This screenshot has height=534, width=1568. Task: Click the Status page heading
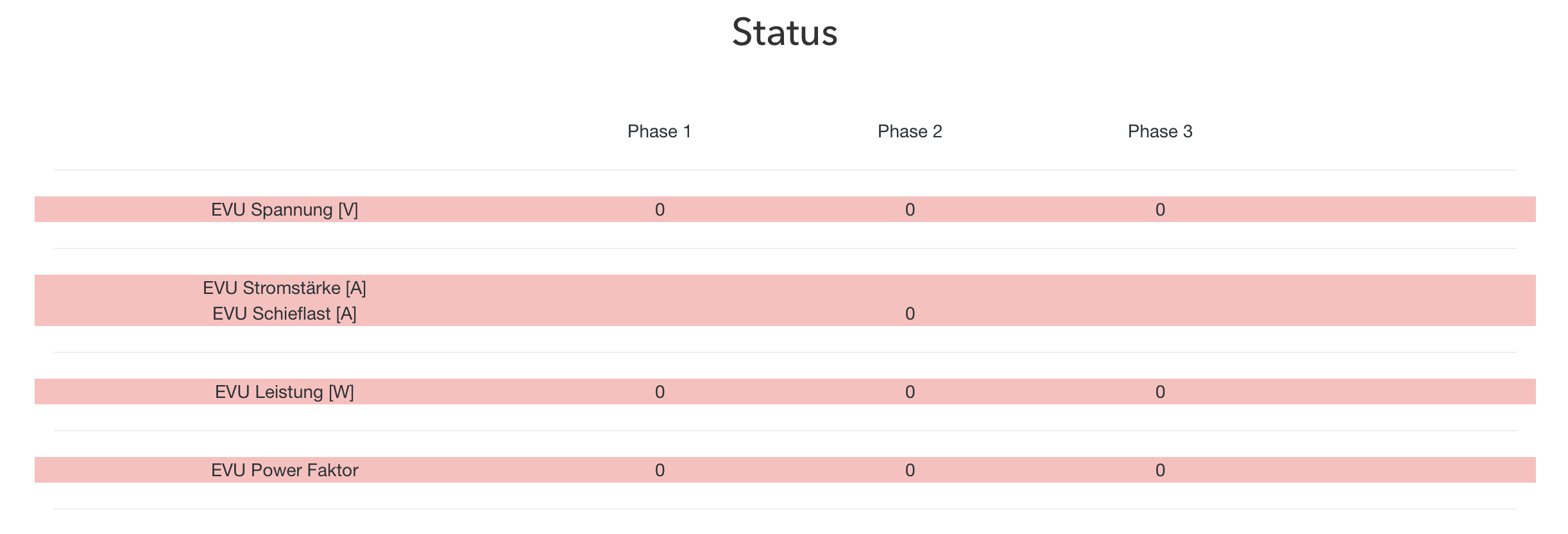tap(784, 32)
